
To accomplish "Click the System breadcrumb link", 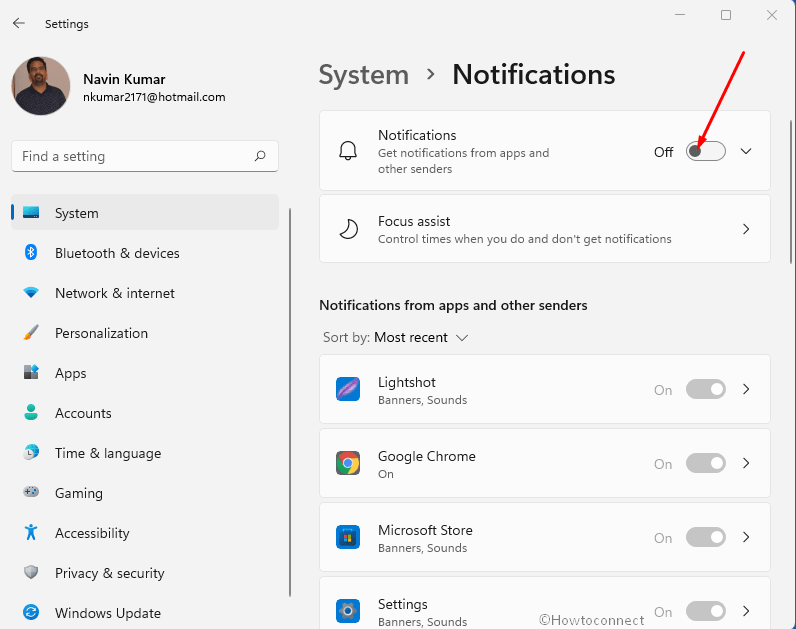I will 363,75.
